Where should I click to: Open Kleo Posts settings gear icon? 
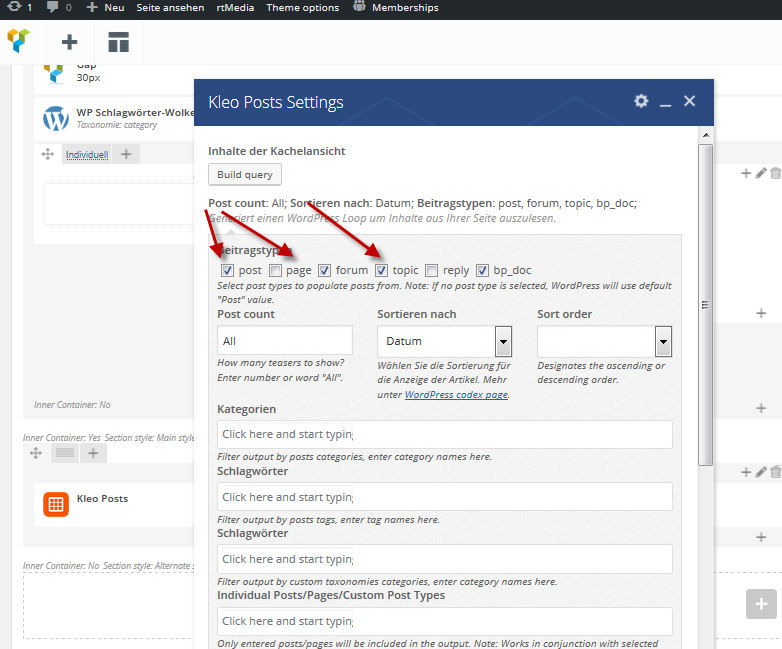(x=641, y=101)
